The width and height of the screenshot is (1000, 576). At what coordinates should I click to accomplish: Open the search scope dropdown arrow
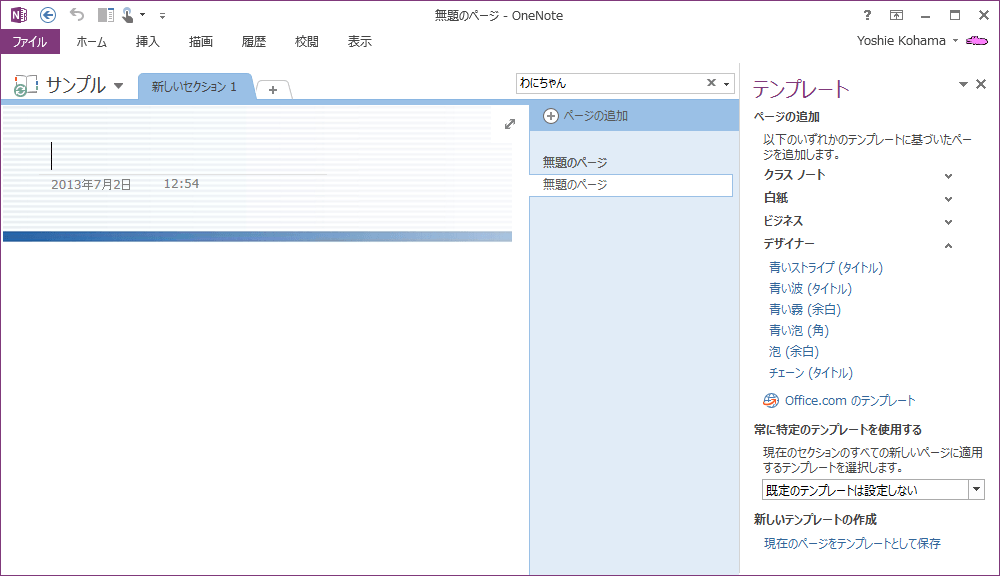tap(726, 84)
